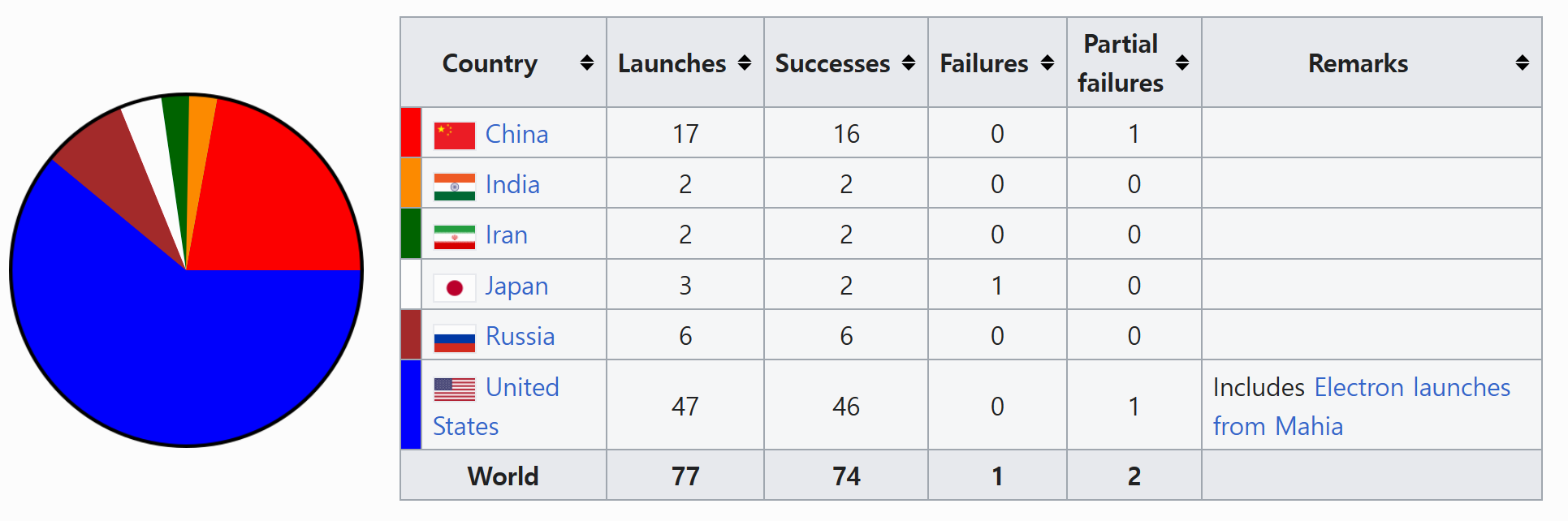The height and width of the screenshot is (521, 1568).
Task: Open the Electron launches from Mahia link
Action: click(1362, 407)
